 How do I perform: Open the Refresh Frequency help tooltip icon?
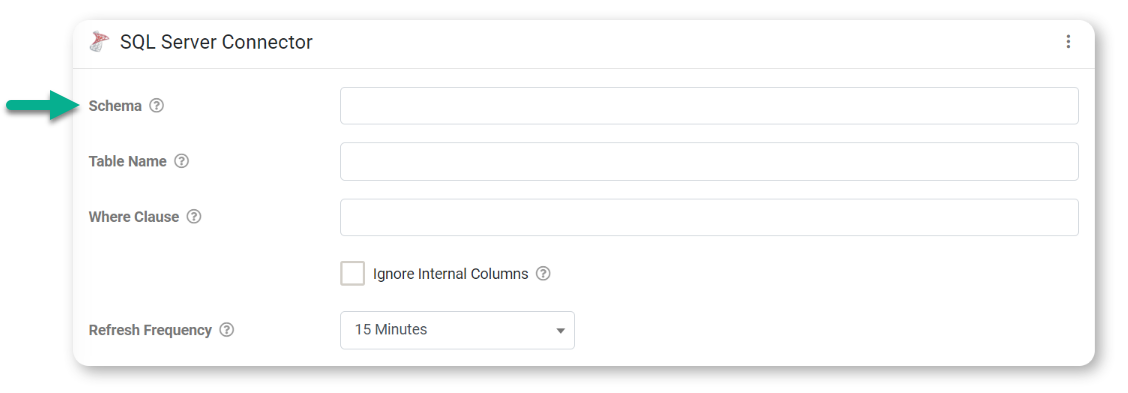[x=227, y=330]
